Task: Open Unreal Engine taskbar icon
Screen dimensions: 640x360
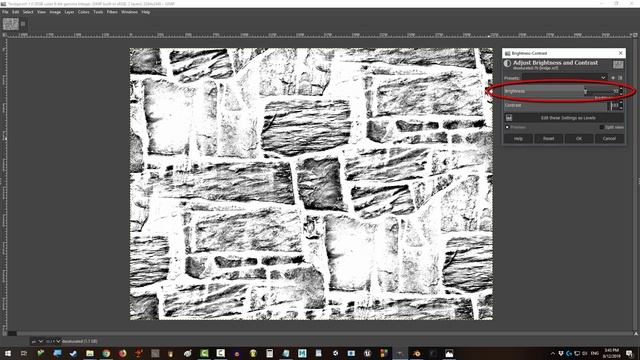Action: pyautogui.click(x=367, y=353)
